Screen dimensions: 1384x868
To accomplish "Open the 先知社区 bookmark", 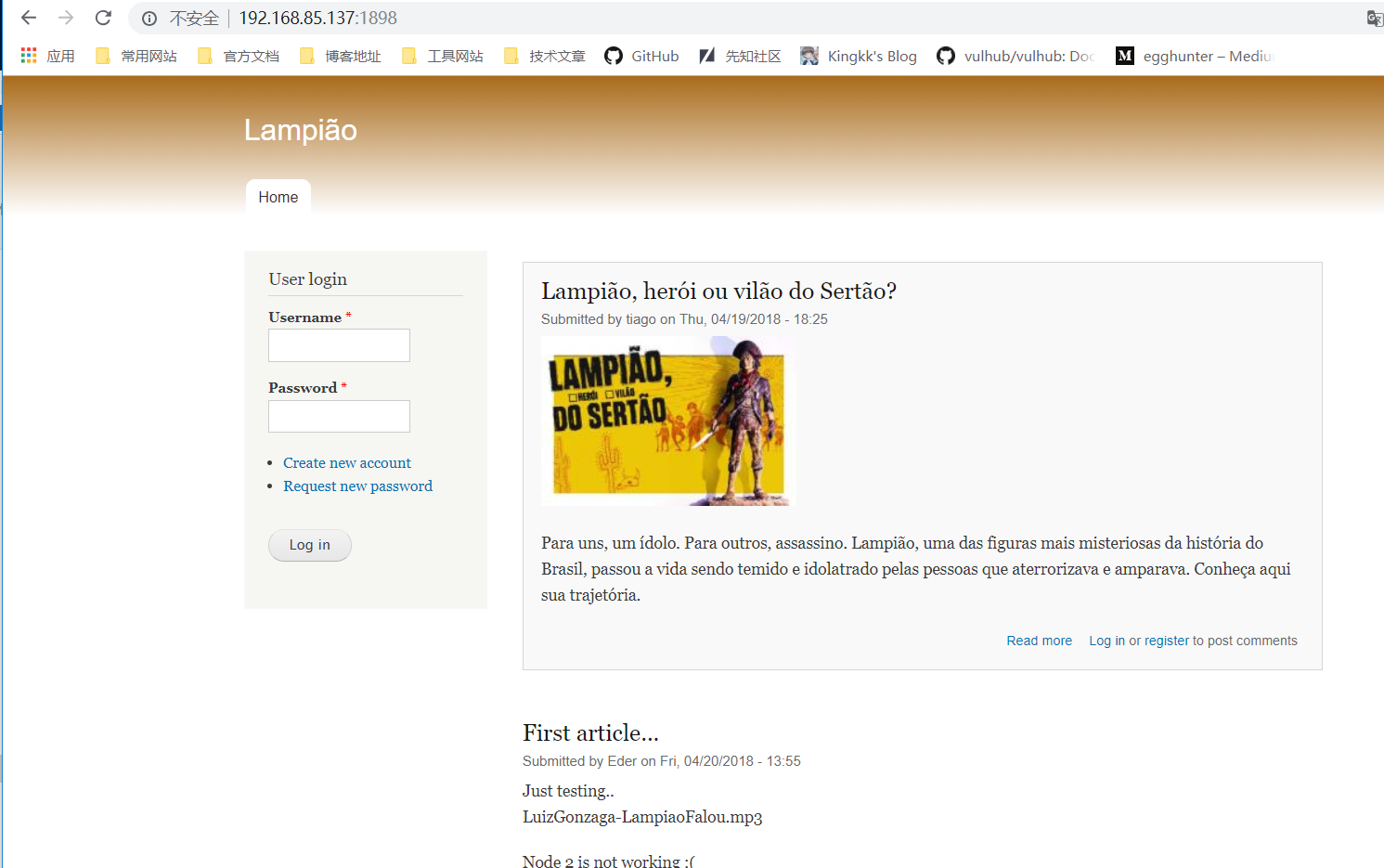I will tap(740, 56).
